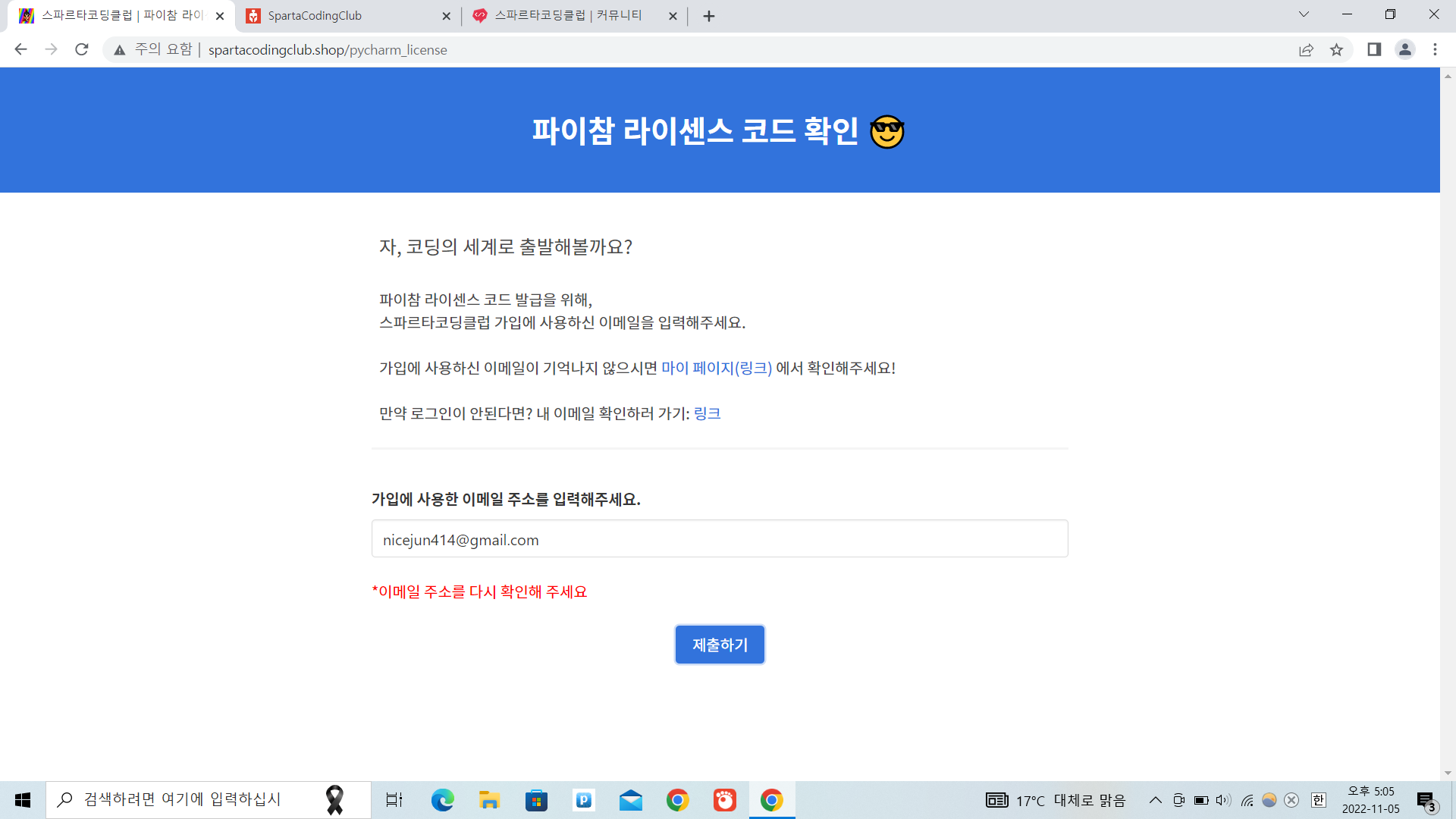1456x819 pixels.
Task: Open the Windows Start menu
Action: point(23,800)
